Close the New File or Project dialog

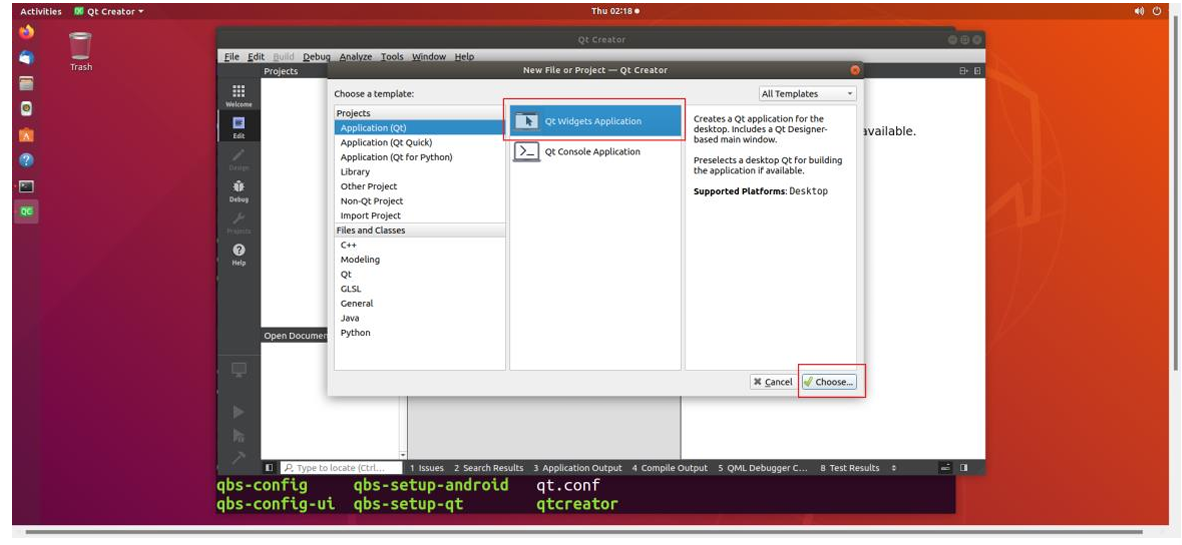[855, 70]
